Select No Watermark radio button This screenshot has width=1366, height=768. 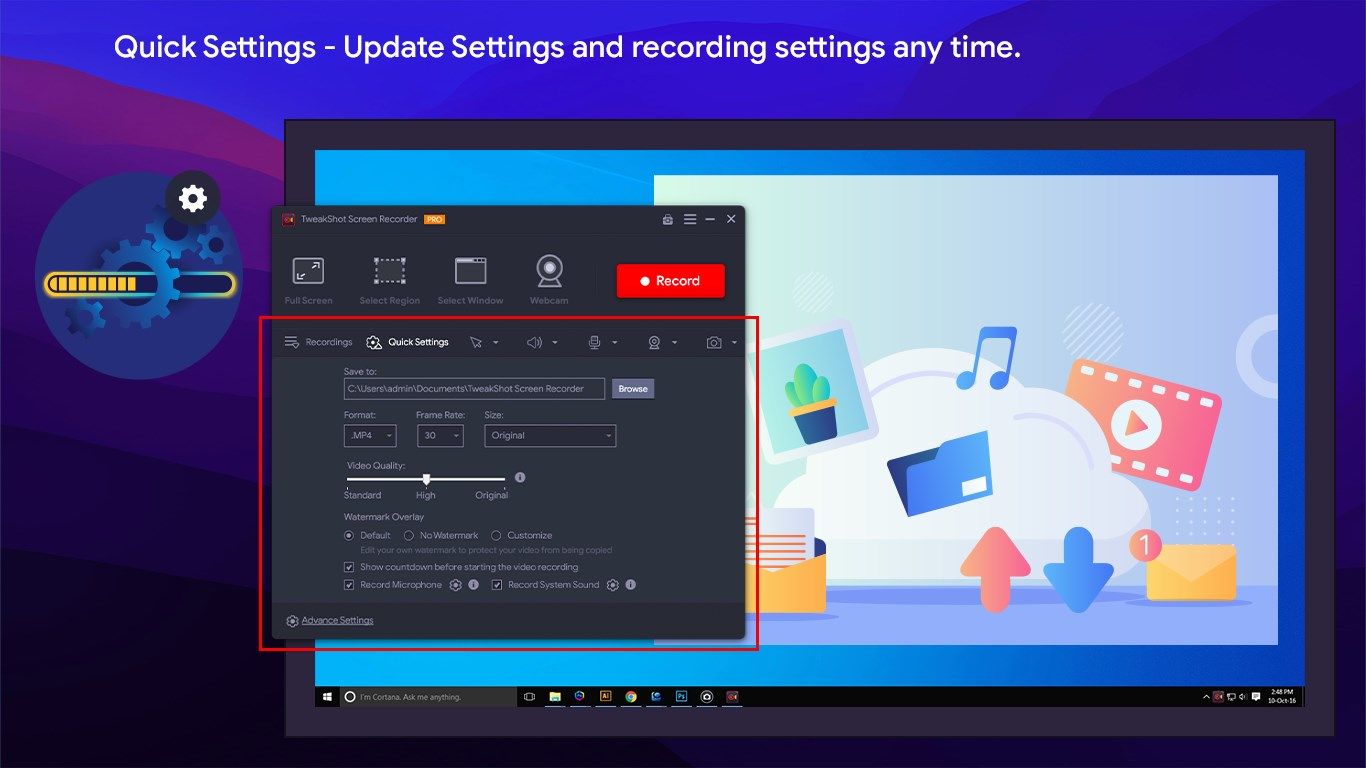409,535
